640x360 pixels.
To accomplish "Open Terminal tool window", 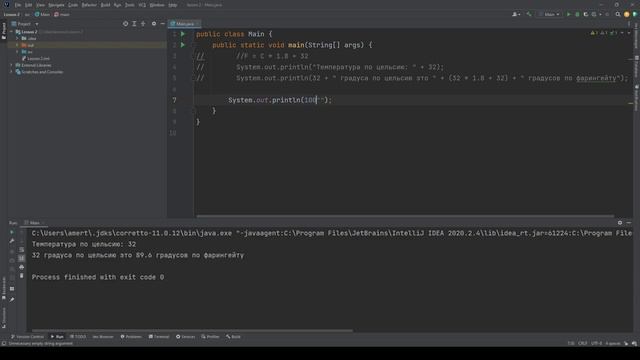I will 159,337.
